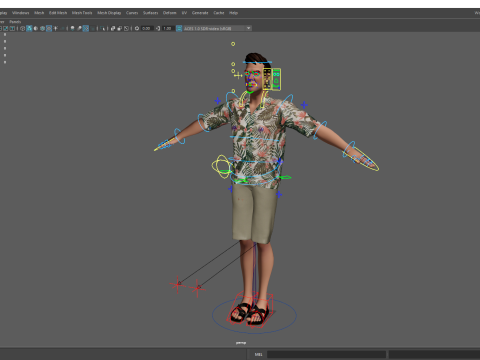Open the UV menu

(184, 13)
